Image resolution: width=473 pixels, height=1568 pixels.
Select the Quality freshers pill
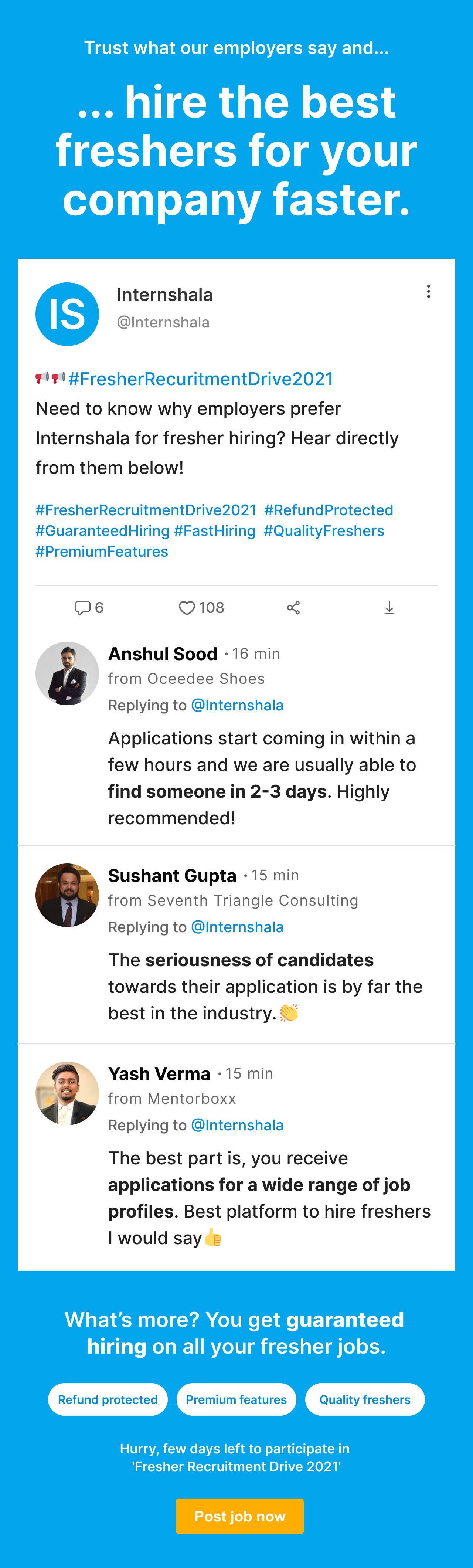pyautogui.click(x=365, y=1399)
